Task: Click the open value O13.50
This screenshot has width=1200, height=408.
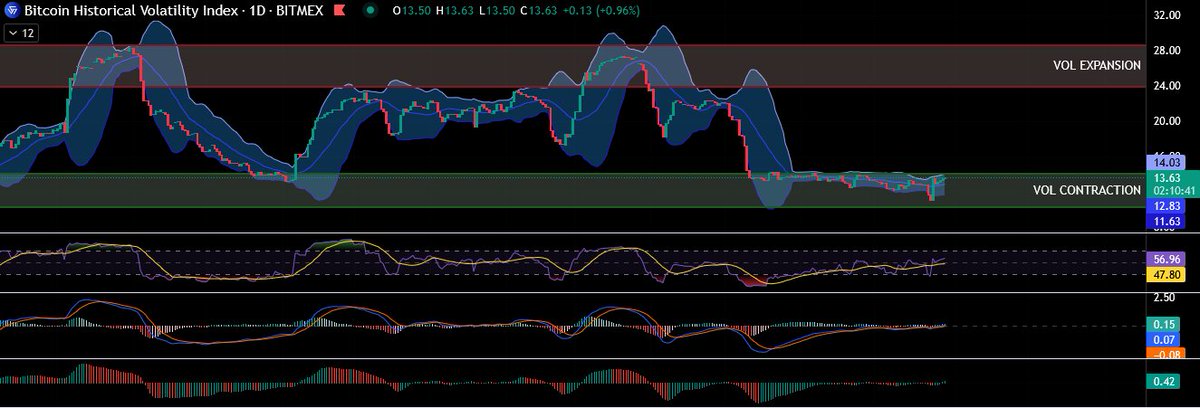Action: click(414, 11)
